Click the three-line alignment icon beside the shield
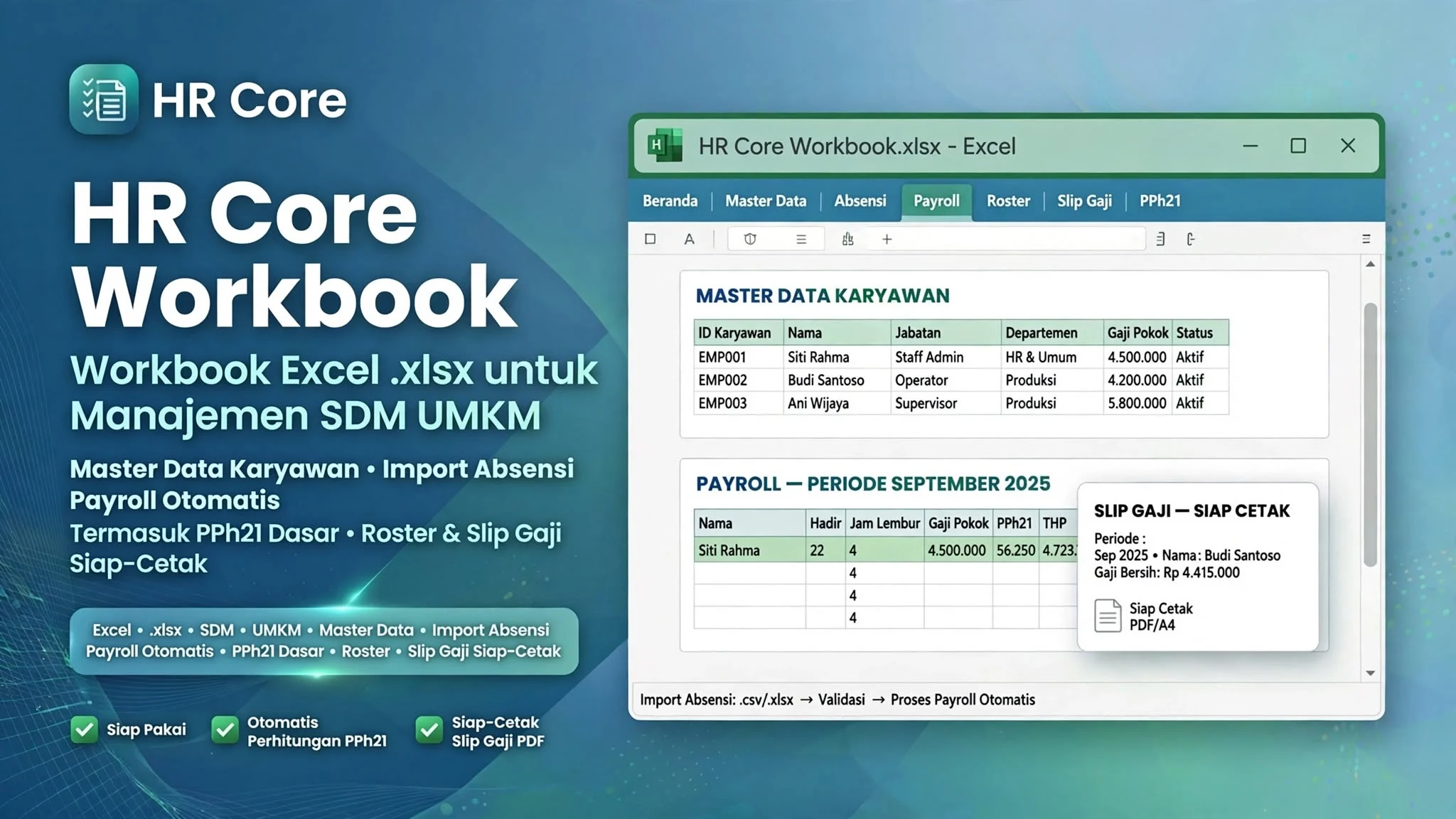 801,239
